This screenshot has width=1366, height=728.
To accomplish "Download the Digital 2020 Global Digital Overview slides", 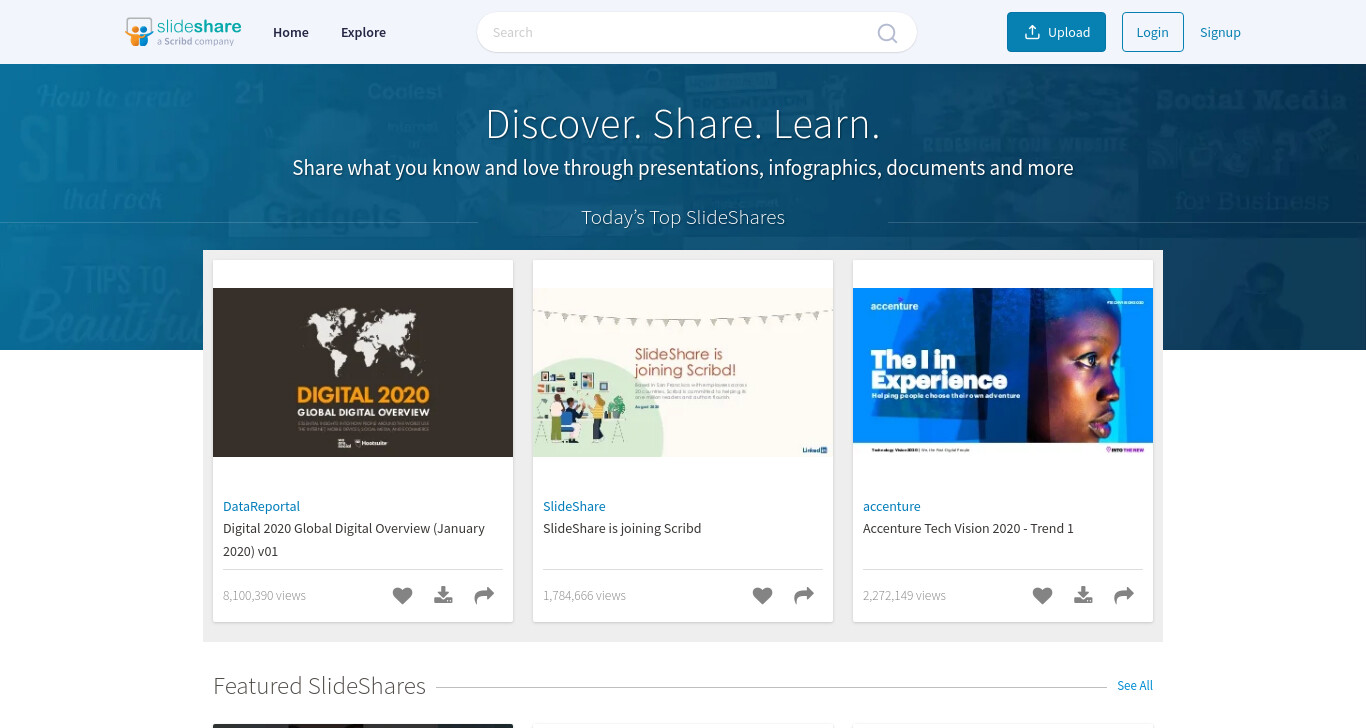I will pos(443,595).
